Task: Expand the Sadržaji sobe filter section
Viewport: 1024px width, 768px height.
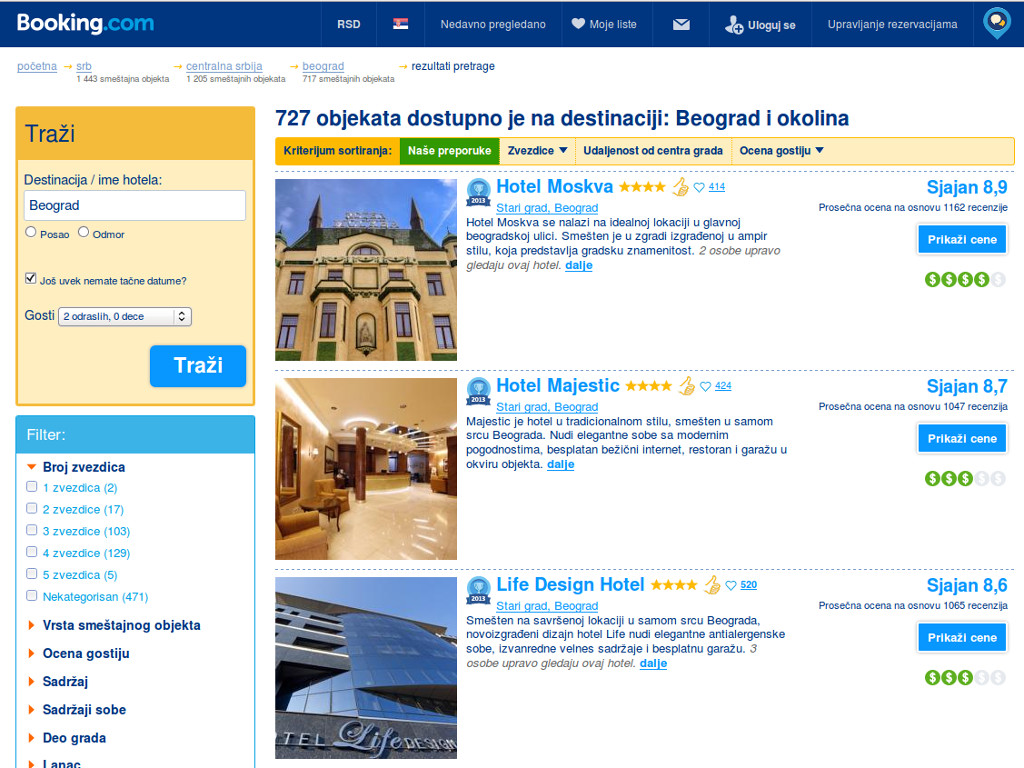Action: point(76,710)
